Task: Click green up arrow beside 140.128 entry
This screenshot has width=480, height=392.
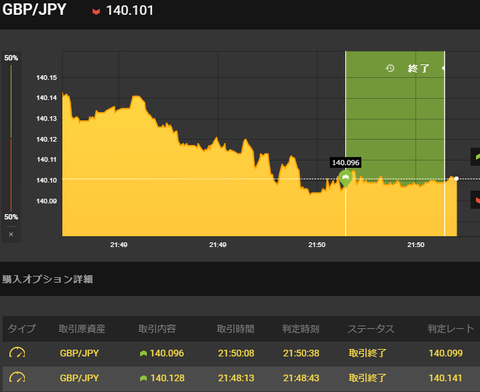Action: point(143,378)
